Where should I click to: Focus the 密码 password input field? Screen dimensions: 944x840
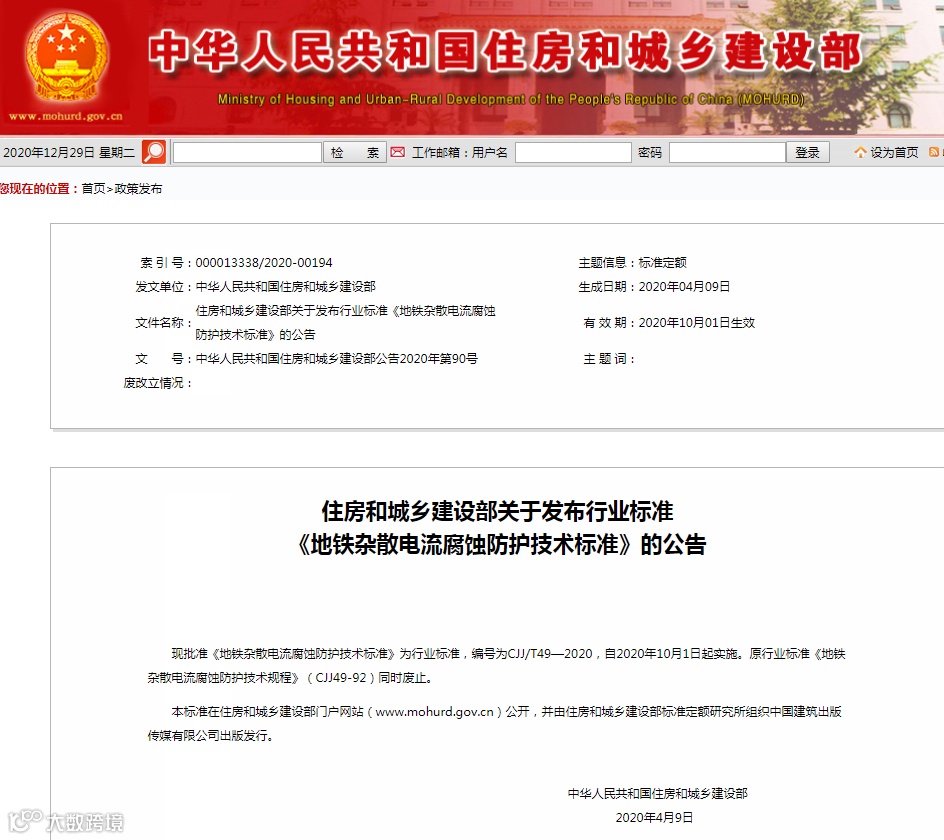click(727, 152)
